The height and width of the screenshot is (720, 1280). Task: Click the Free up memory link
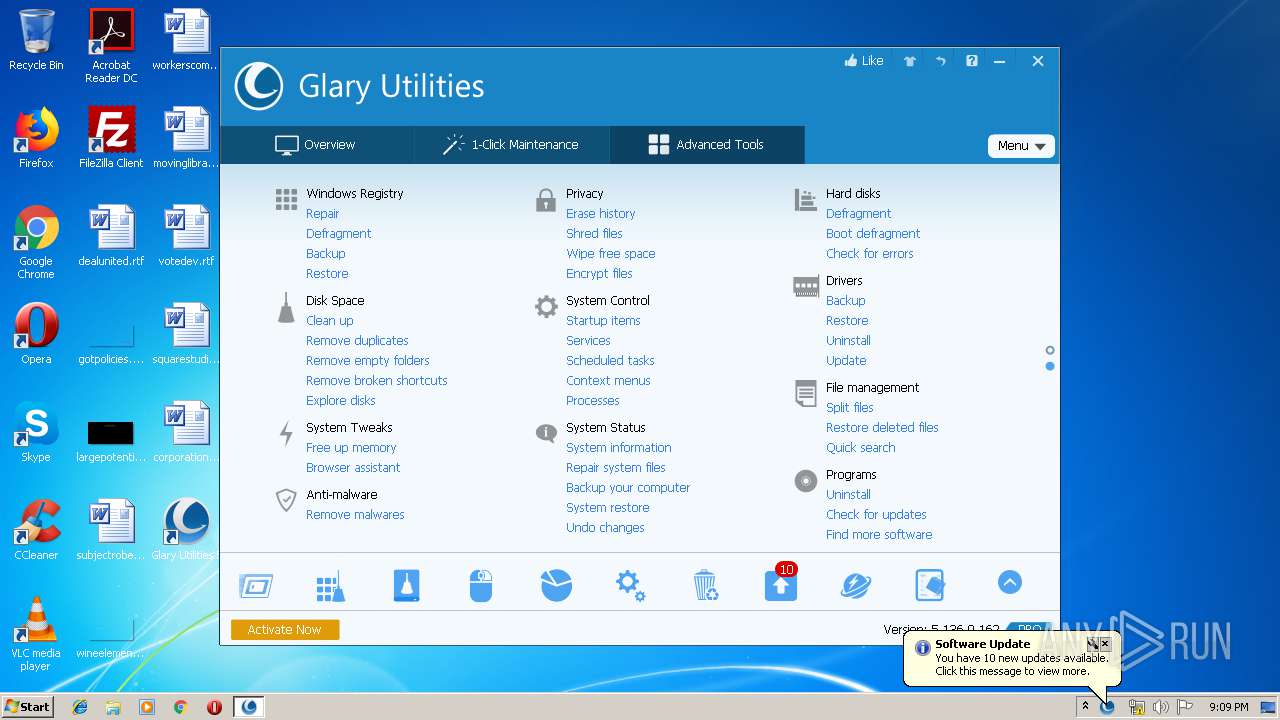point(351,448)
